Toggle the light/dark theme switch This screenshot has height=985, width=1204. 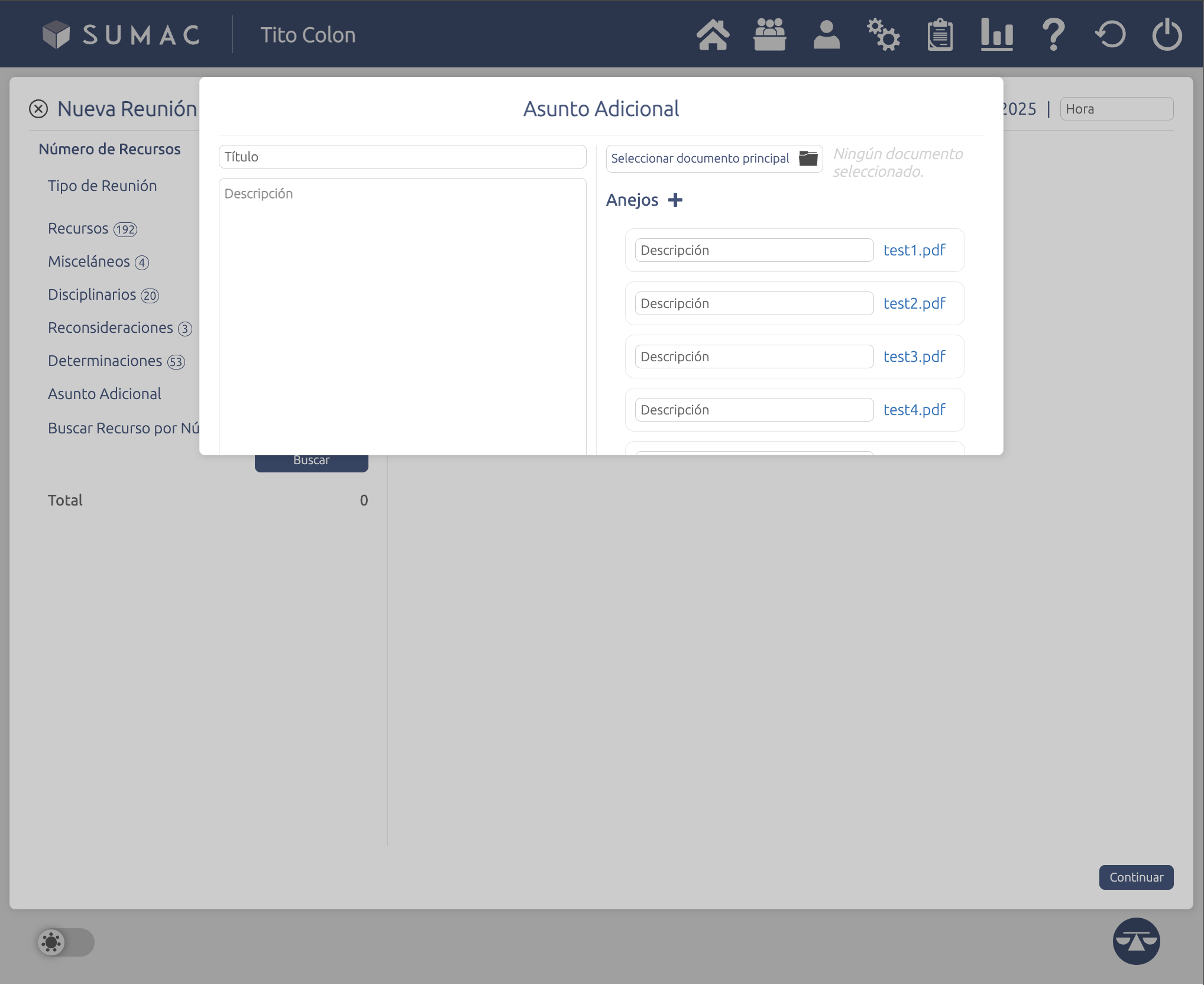pyautogui.click(x=65, y=942)
